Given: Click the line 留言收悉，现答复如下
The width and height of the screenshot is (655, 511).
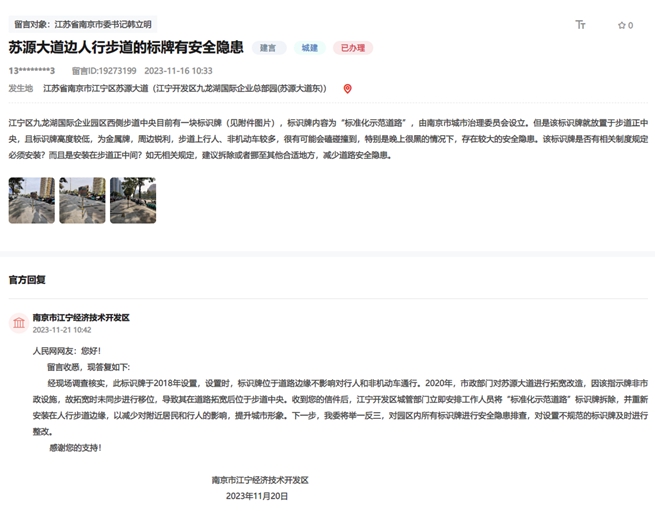Looking at the screenshot, I should 89,367.
